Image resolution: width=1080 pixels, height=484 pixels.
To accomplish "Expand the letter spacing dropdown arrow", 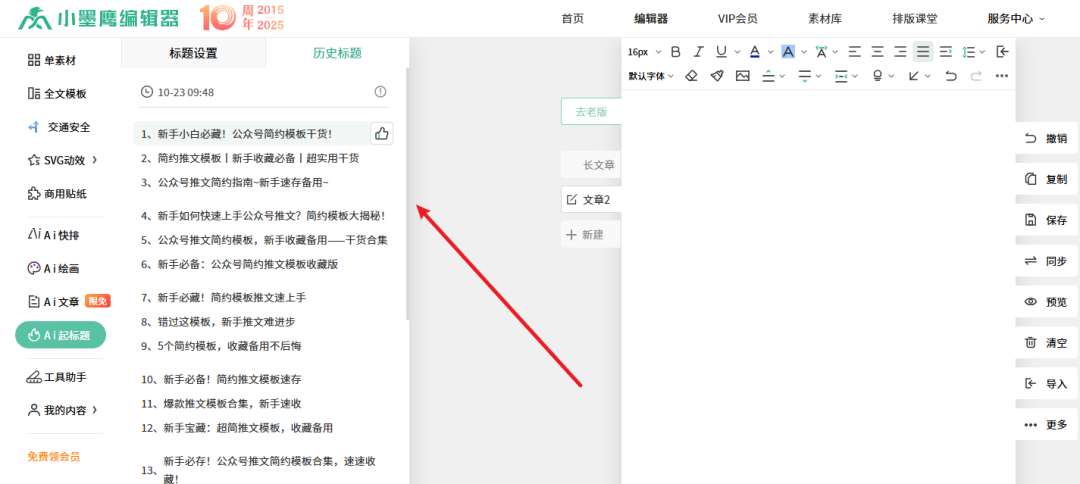I will 836,52.
